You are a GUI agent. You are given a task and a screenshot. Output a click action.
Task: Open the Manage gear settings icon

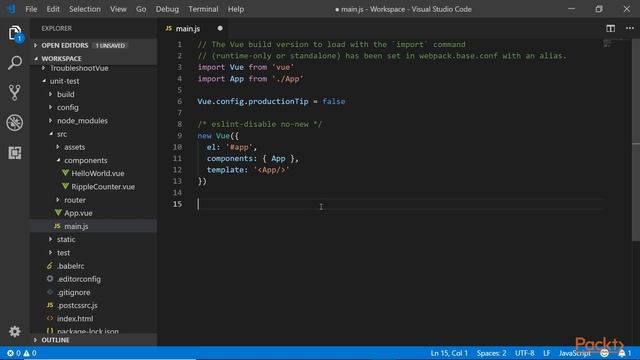pos(15,331)
